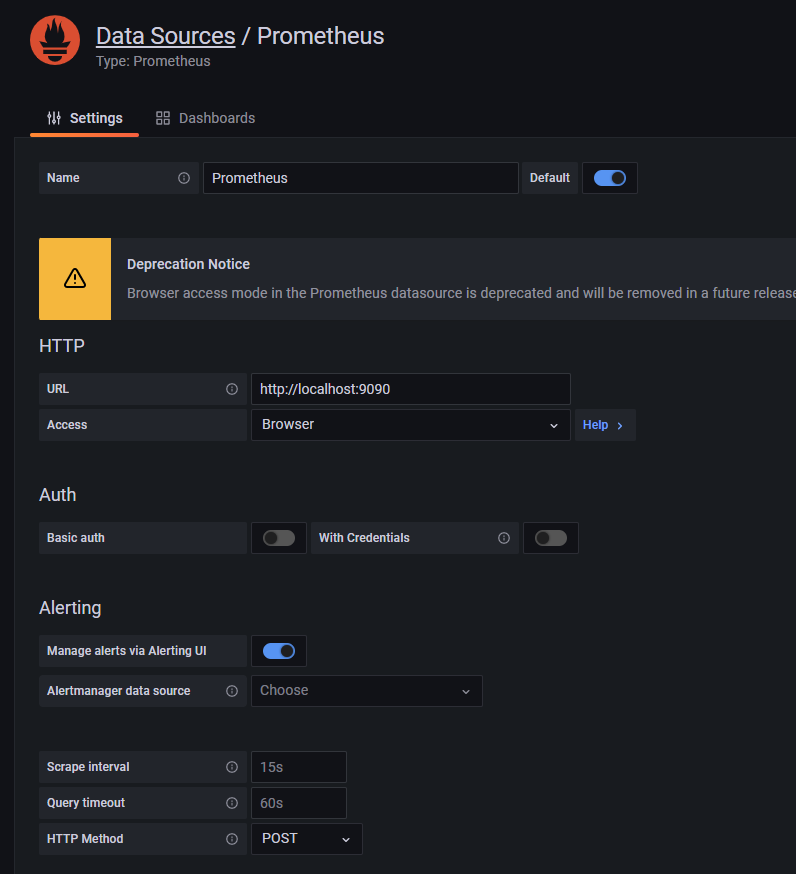Enable the Basic auth switch
Image resolution: width=796 pixels, height=874 pixels.
point(279,538)
